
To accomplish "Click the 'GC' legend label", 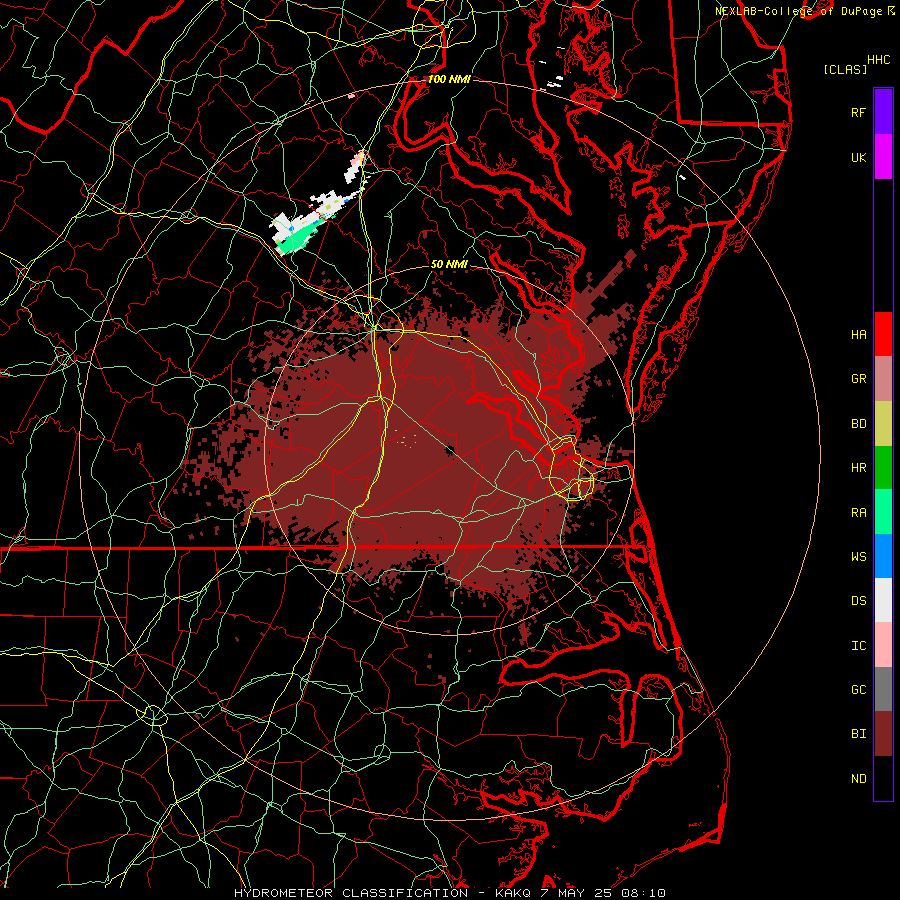I will tap(858, 690).
